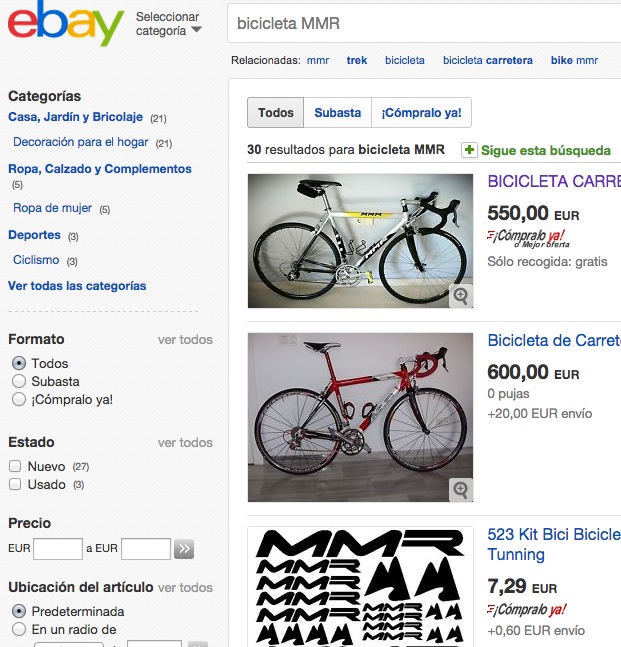Submit price range with arrow button

point(184,548)
